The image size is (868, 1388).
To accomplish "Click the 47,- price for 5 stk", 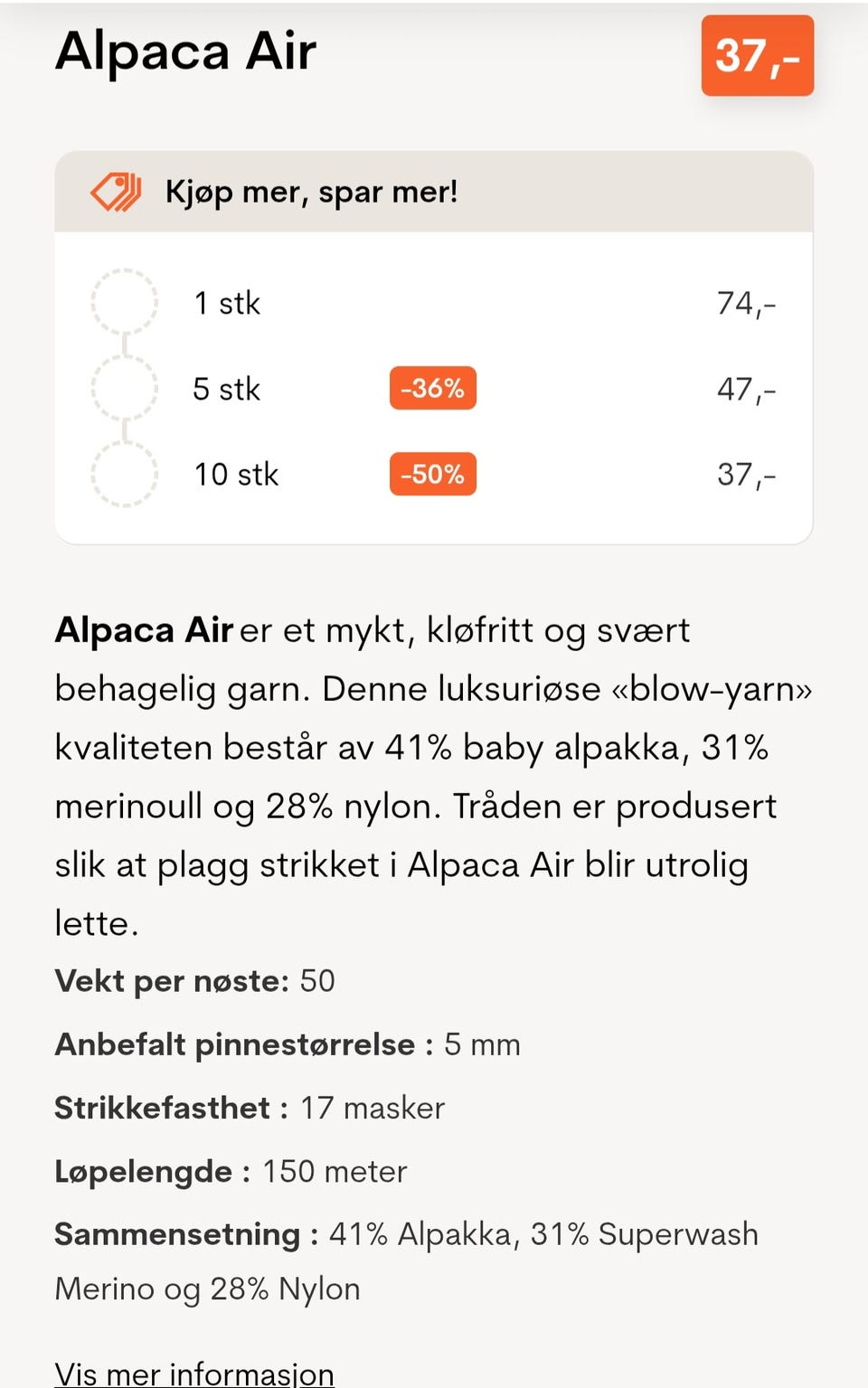I will [746, 389].
